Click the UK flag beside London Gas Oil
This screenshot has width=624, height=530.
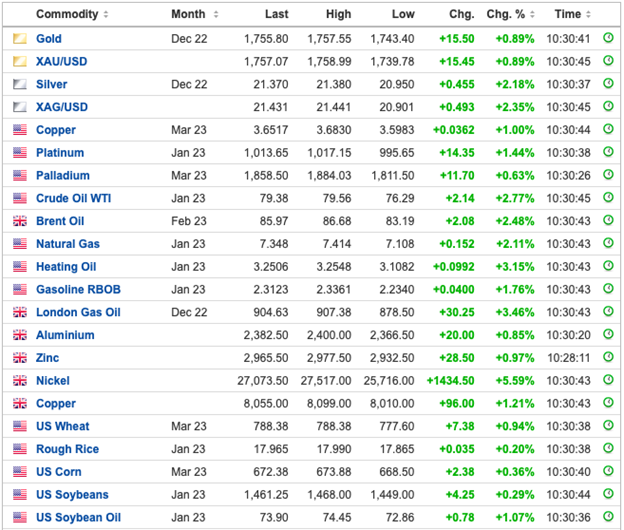[x=20, y=312]
